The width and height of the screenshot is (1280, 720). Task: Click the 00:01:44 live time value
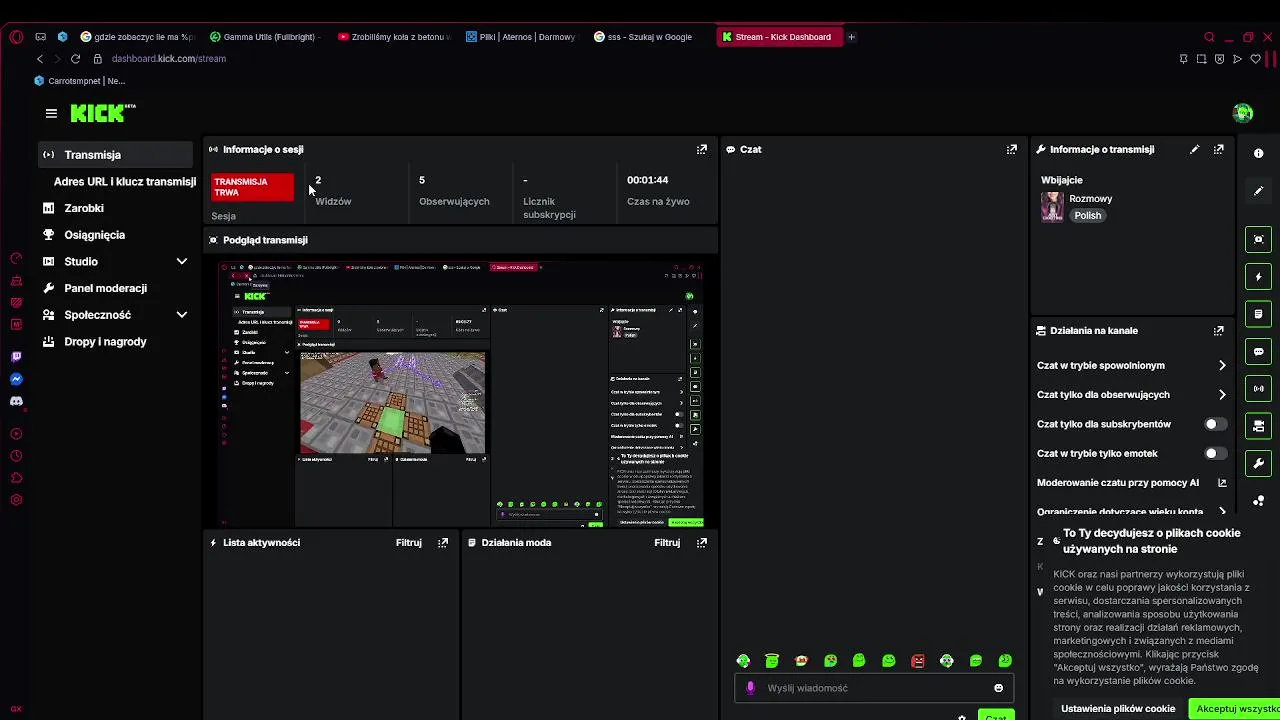tap(647, 180)
